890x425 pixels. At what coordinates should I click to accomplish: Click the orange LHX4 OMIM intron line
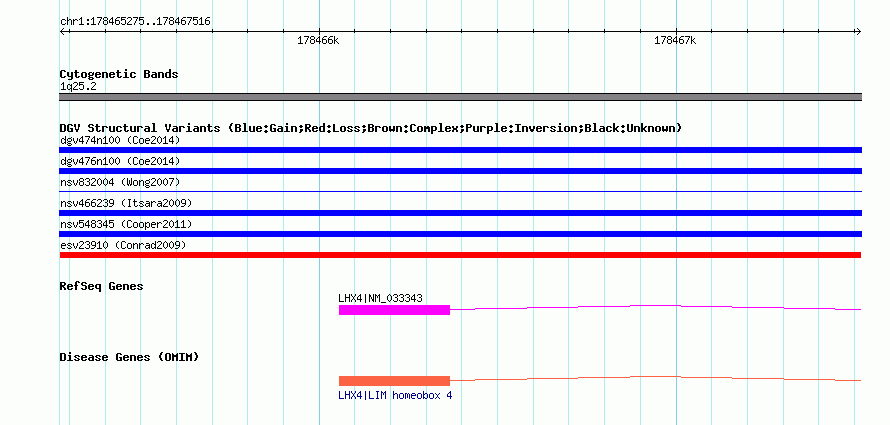[x=656, y=378]
